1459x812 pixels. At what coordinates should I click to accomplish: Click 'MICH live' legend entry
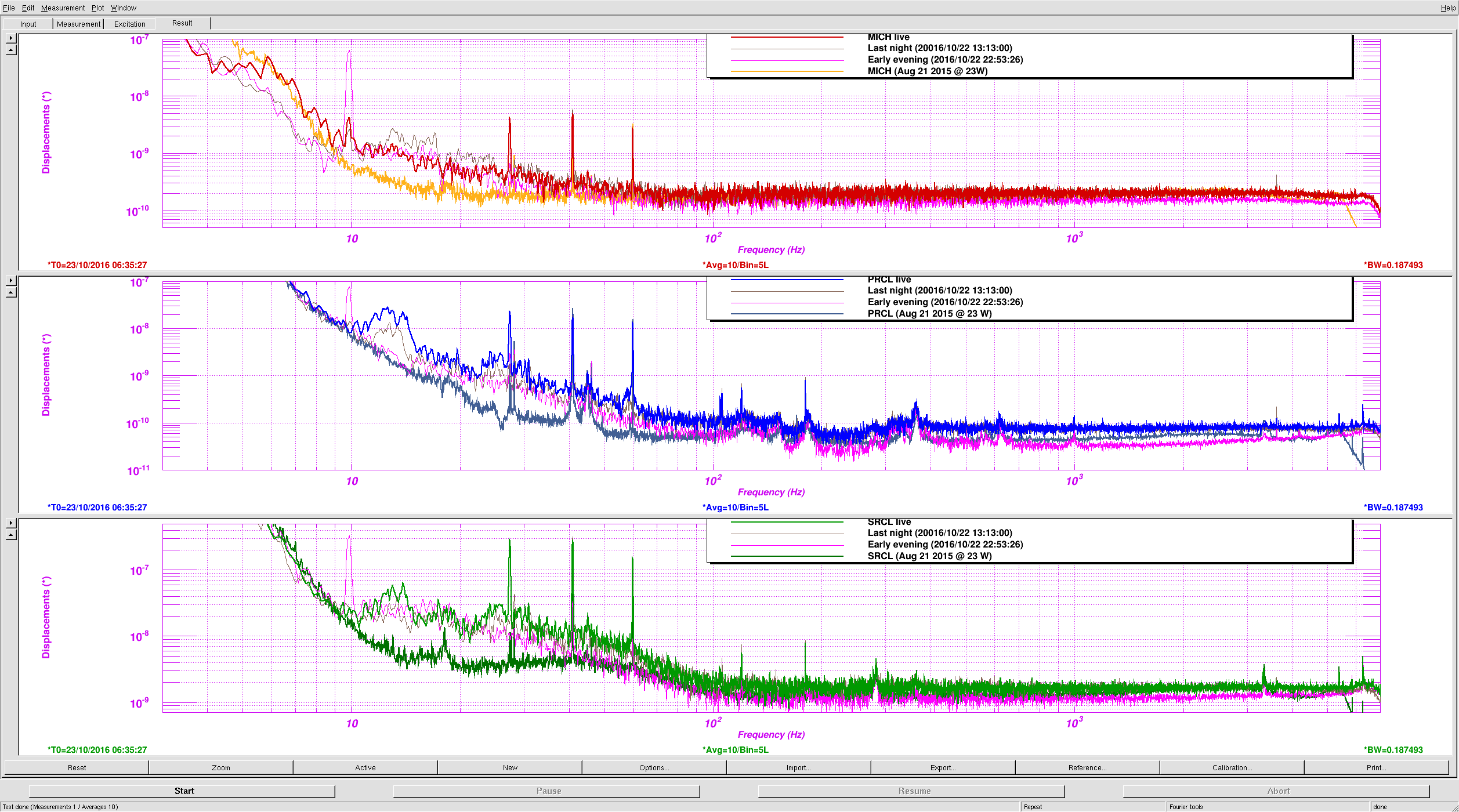pos(888,38)
